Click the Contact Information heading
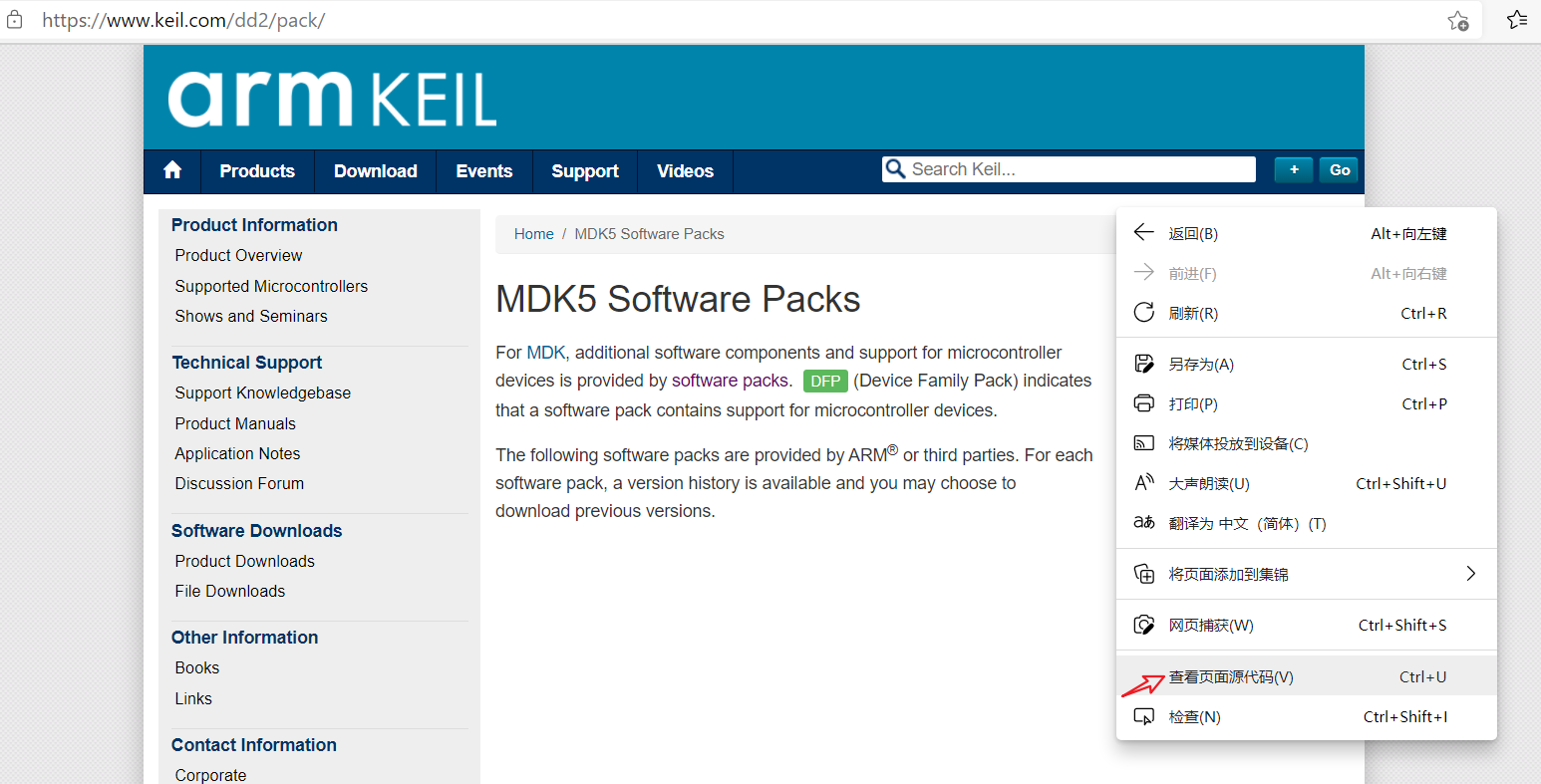The width and height of the screenshot is (1541, 784). click(254, 745)
